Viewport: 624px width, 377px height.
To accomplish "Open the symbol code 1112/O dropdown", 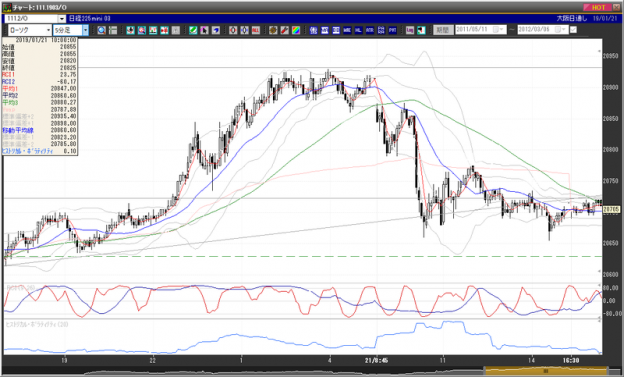I will click(62, 19).
